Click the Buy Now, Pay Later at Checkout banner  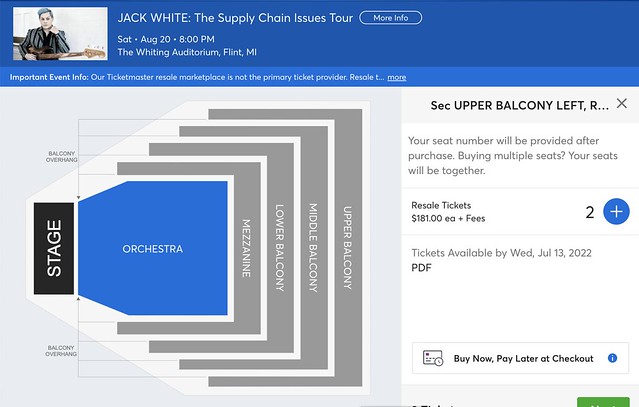click(520, 358)
